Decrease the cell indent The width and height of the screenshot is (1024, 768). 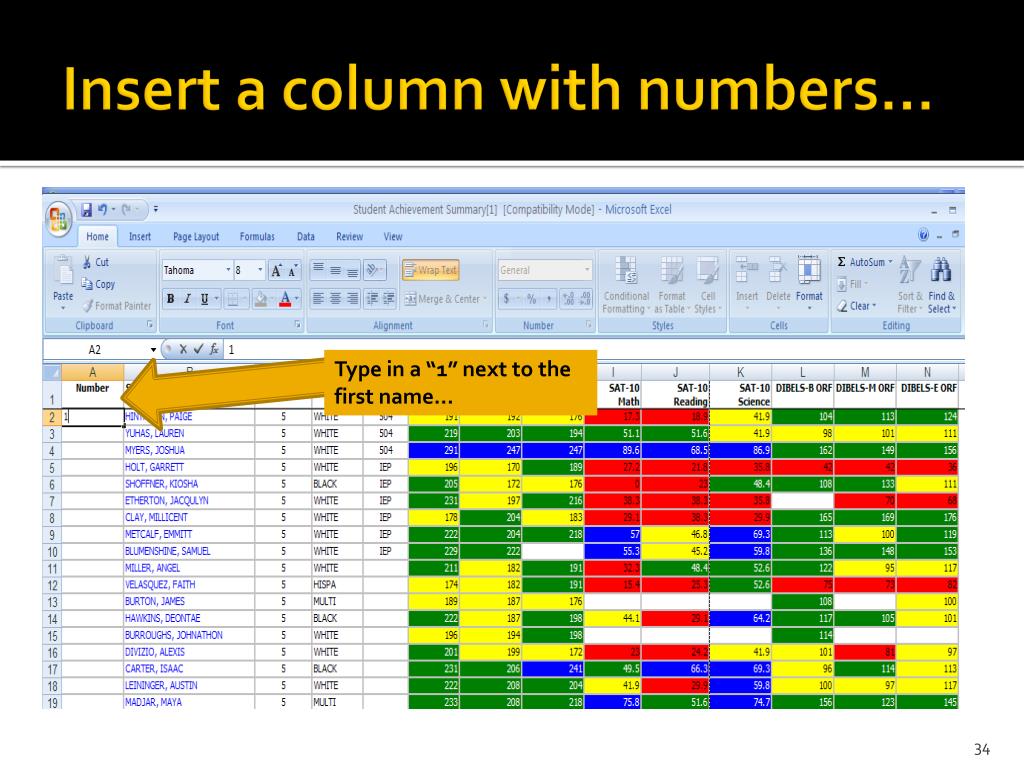(x=372, y=299)
